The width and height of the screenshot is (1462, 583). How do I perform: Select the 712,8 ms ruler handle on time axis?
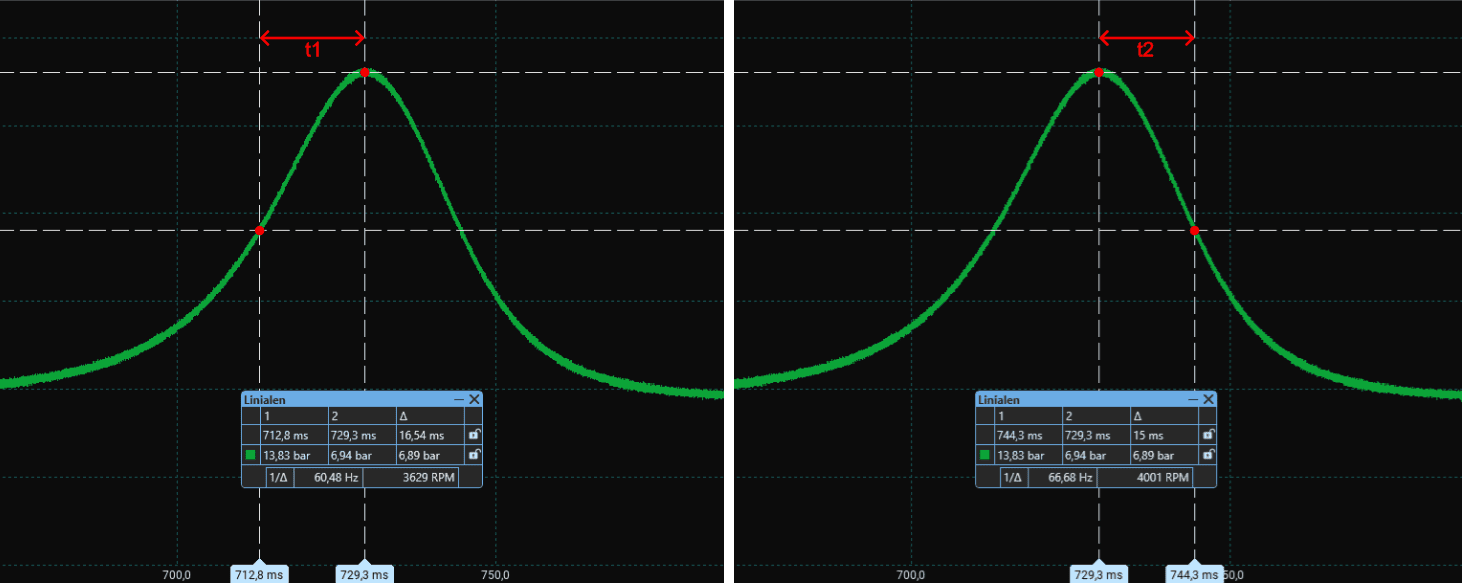tap(260, 574)
